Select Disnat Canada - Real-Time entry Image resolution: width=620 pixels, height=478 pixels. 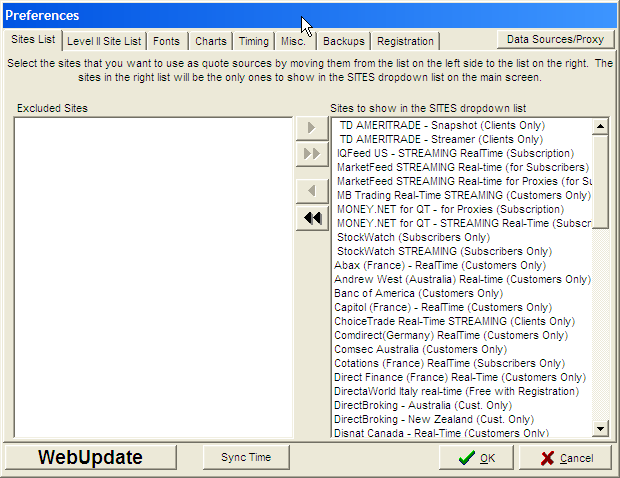tap(461, 433)
